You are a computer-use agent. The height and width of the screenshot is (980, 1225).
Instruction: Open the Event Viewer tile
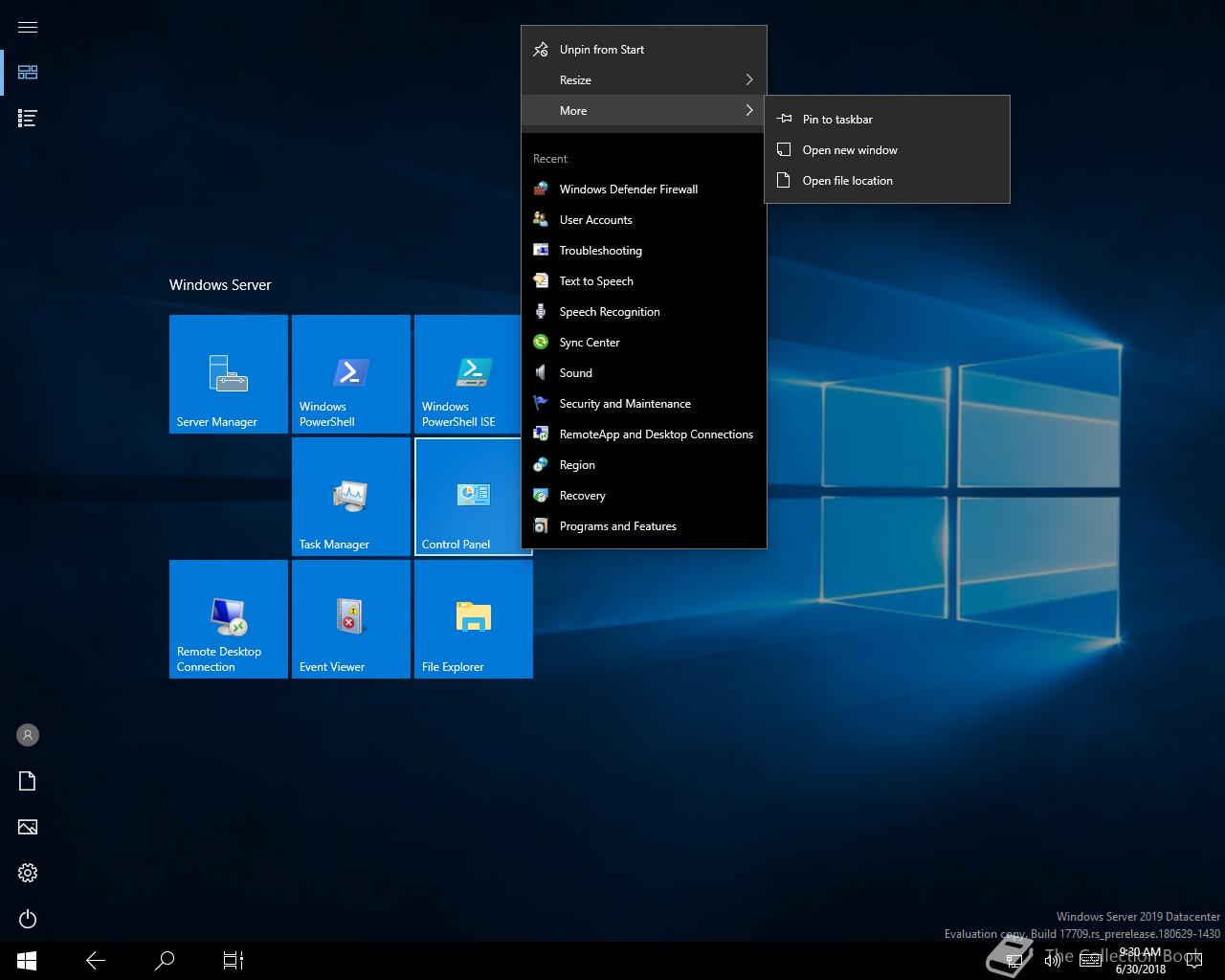[x=351, y=619]
